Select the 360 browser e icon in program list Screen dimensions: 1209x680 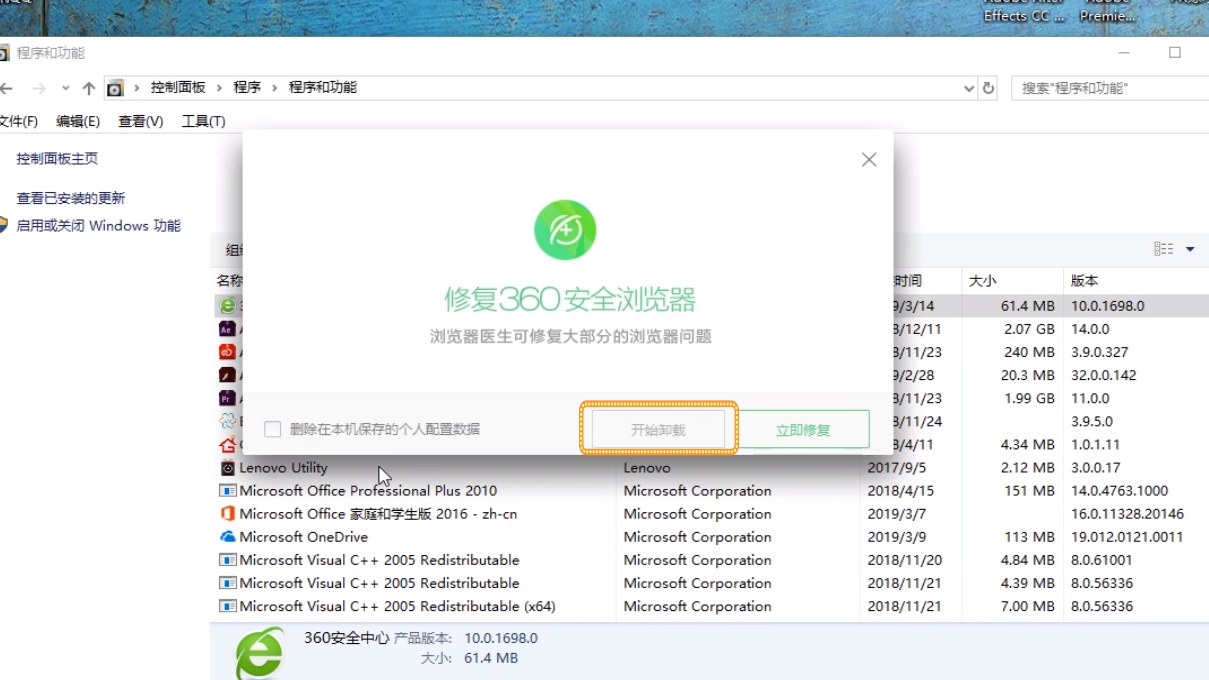228,306
